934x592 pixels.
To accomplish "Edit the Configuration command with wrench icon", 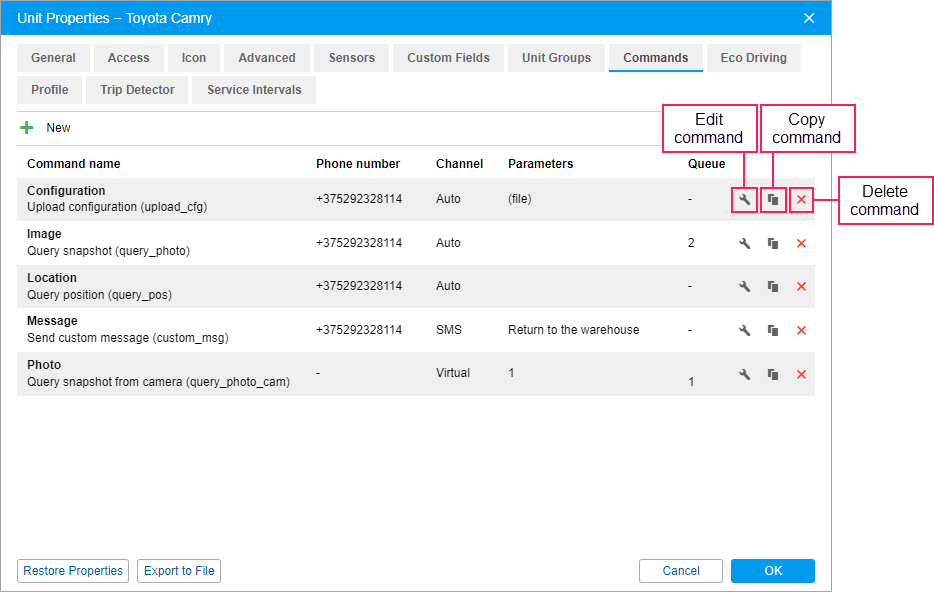I will pyautogui.click(x=744, y=200).
